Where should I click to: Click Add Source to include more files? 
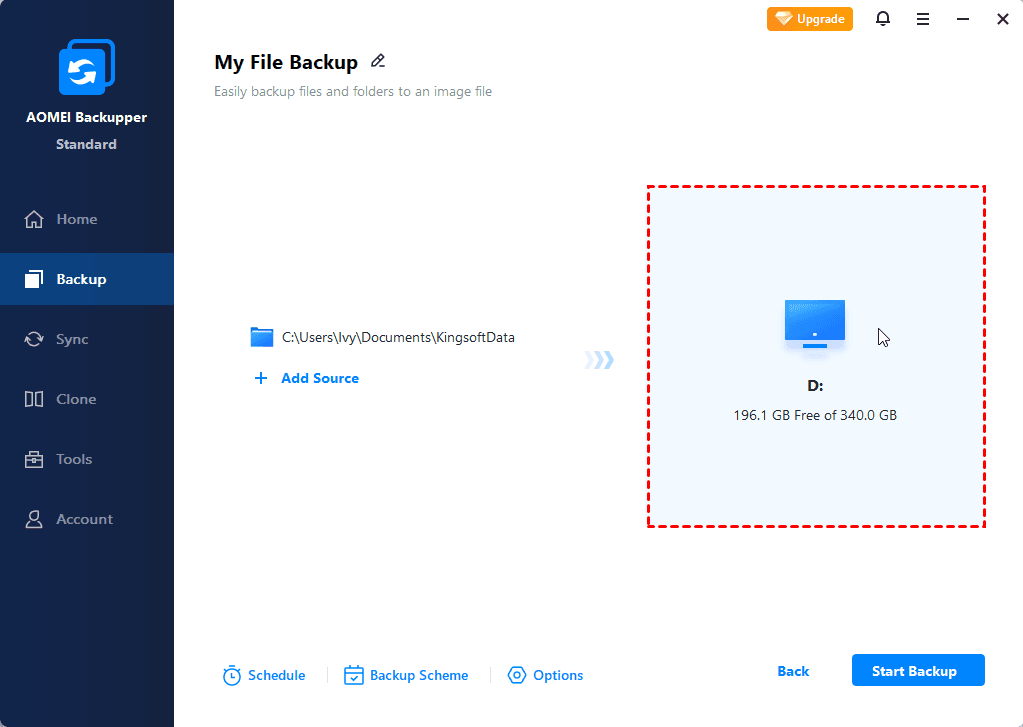[x=305, y=378]
